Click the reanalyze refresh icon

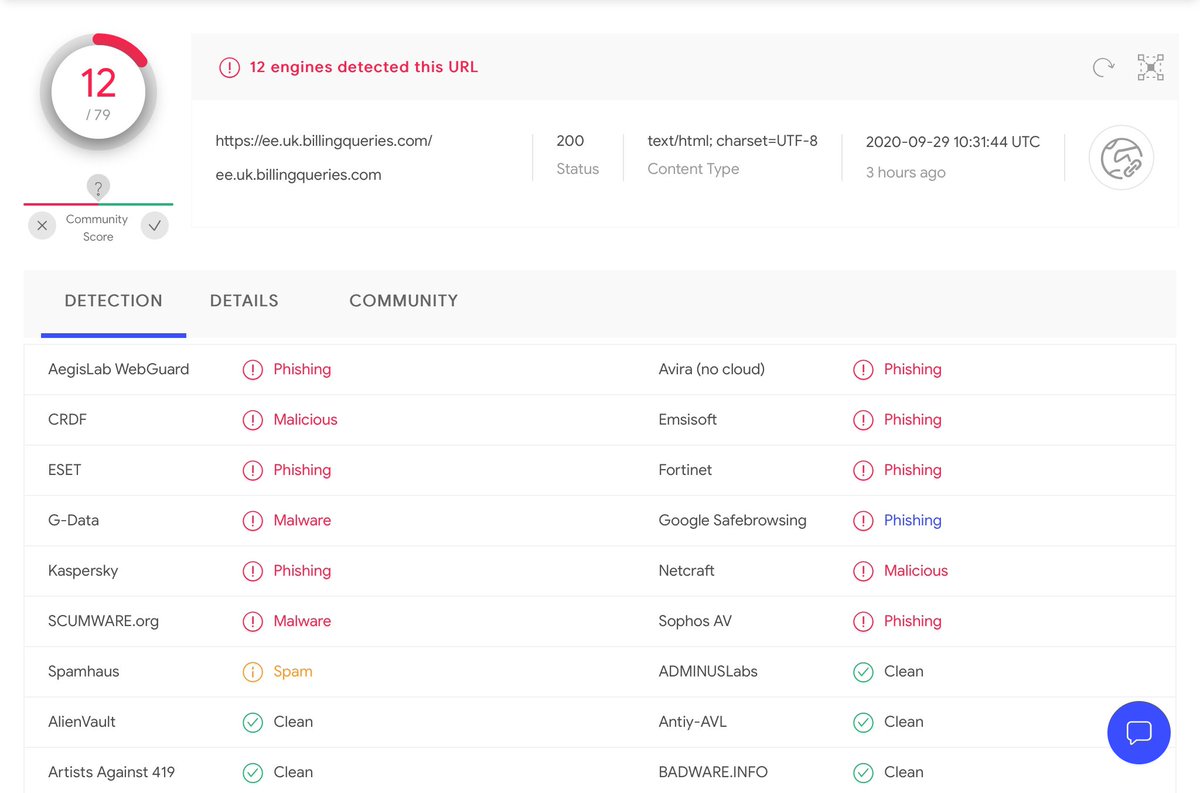tap(1103, 67)
